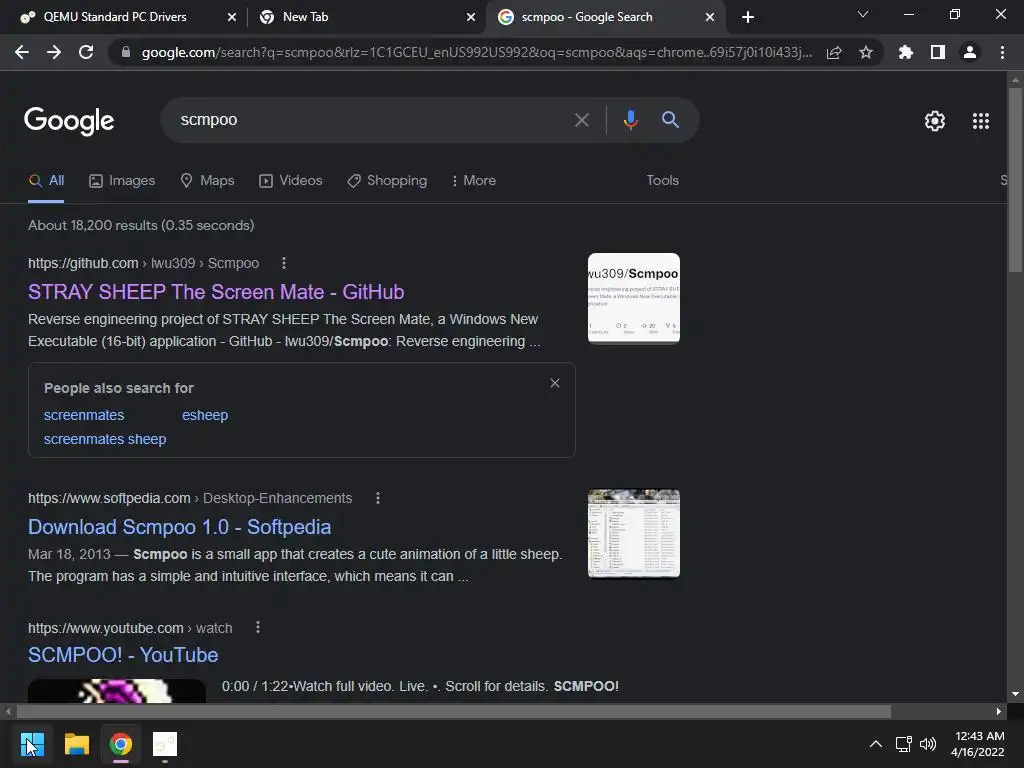Open the network status tray icon
The height and width of the screenshot is (768, 1024).
(904, 744)
